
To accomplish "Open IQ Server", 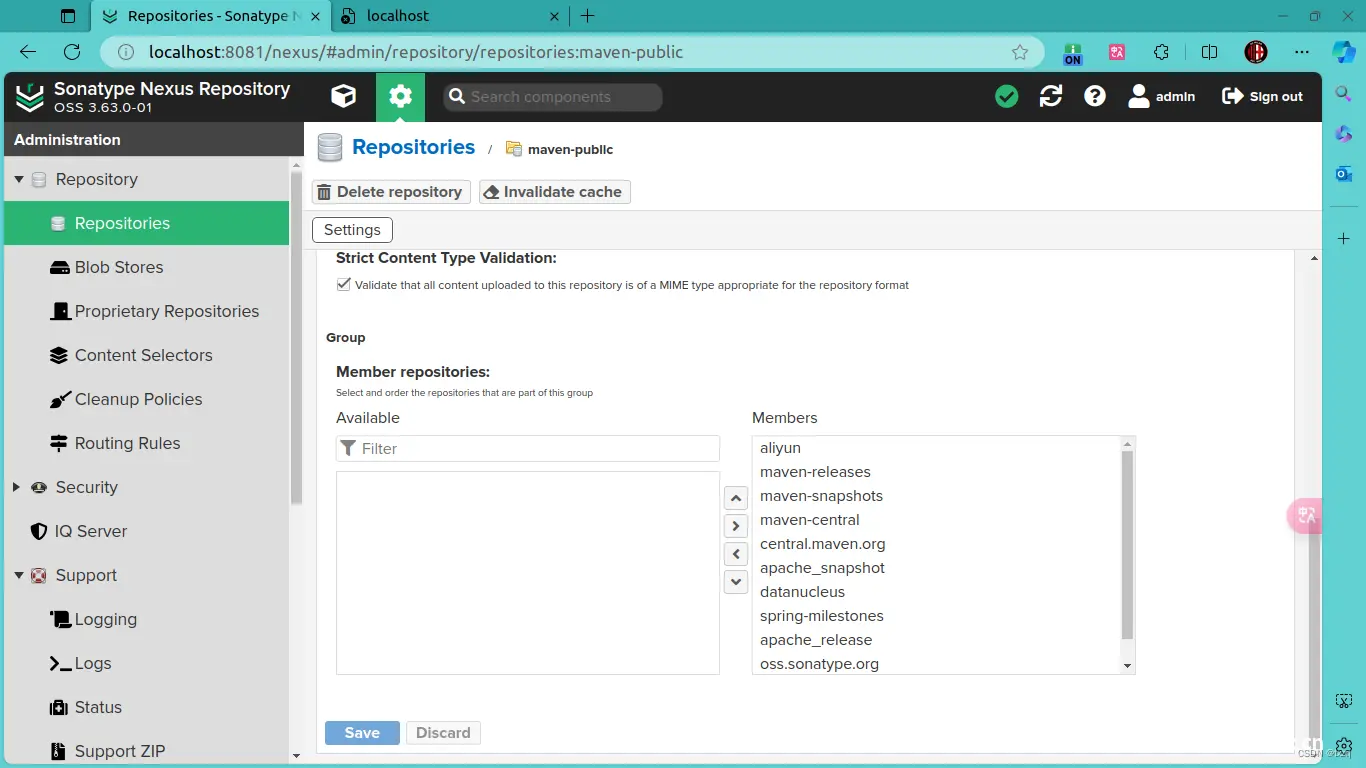I will (x=146, y=531).
